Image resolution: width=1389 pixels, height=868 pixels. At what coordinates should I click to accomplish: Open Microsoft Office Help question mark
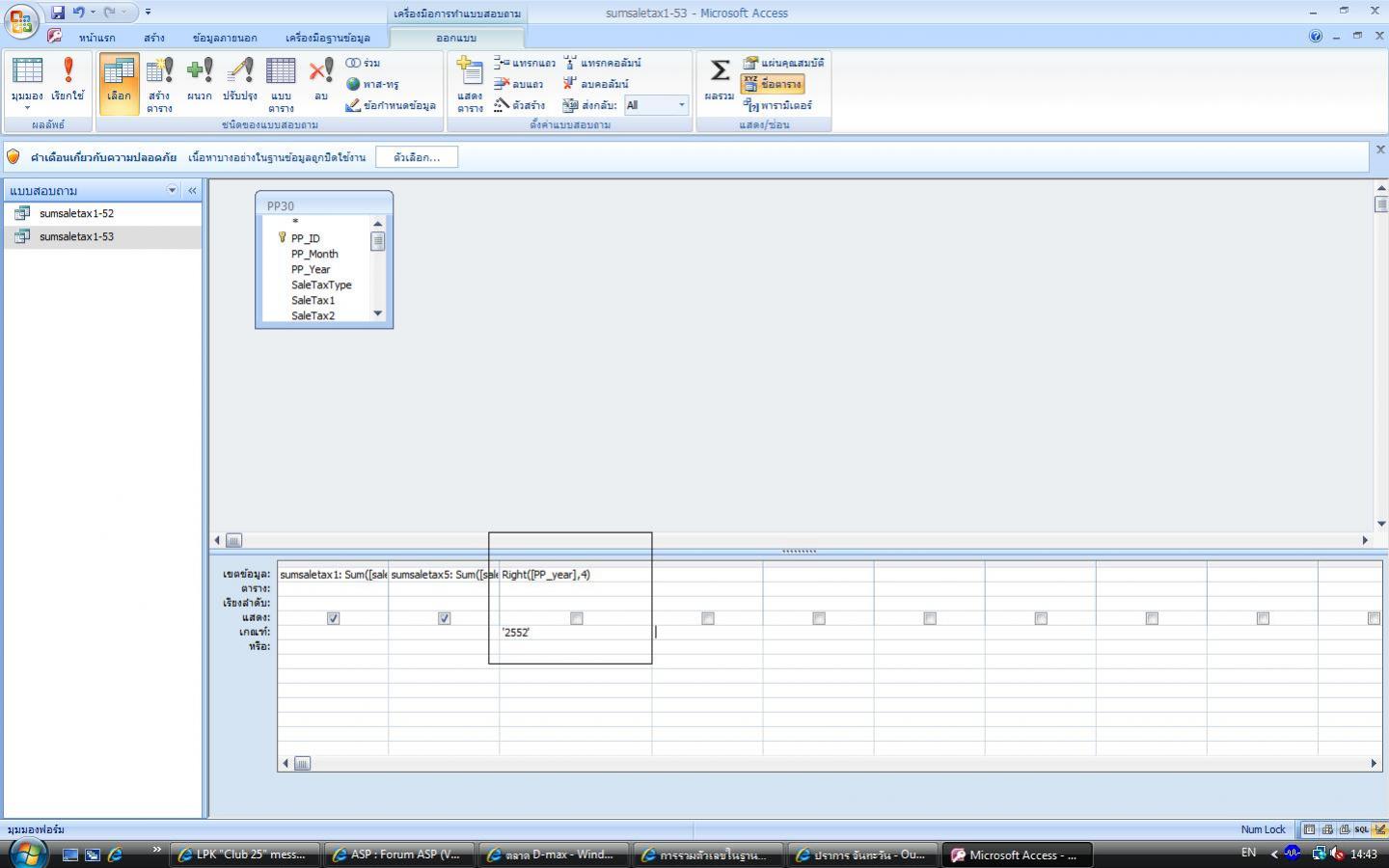1316,37
